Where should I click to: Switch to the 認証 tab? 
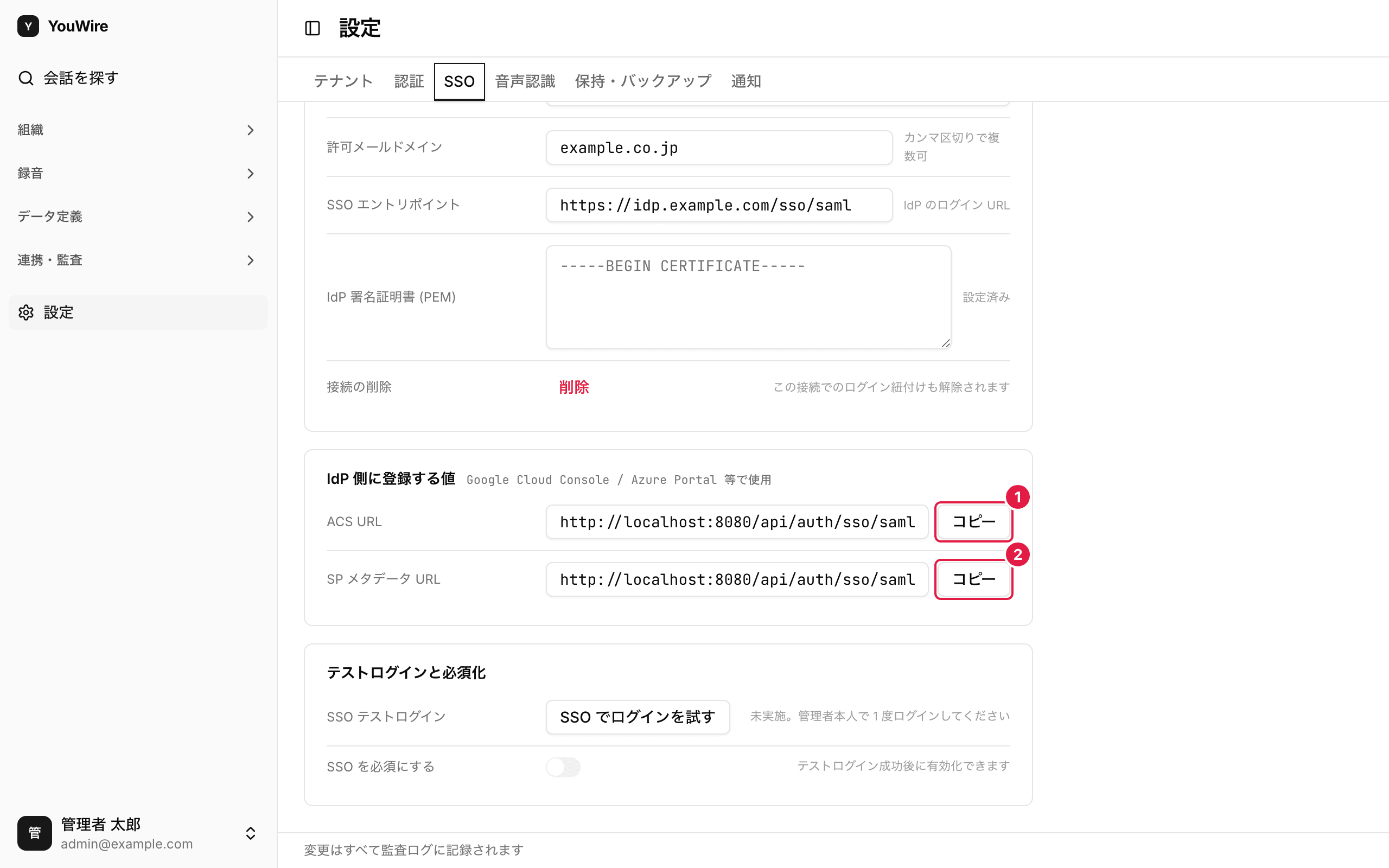coord(409,81)
